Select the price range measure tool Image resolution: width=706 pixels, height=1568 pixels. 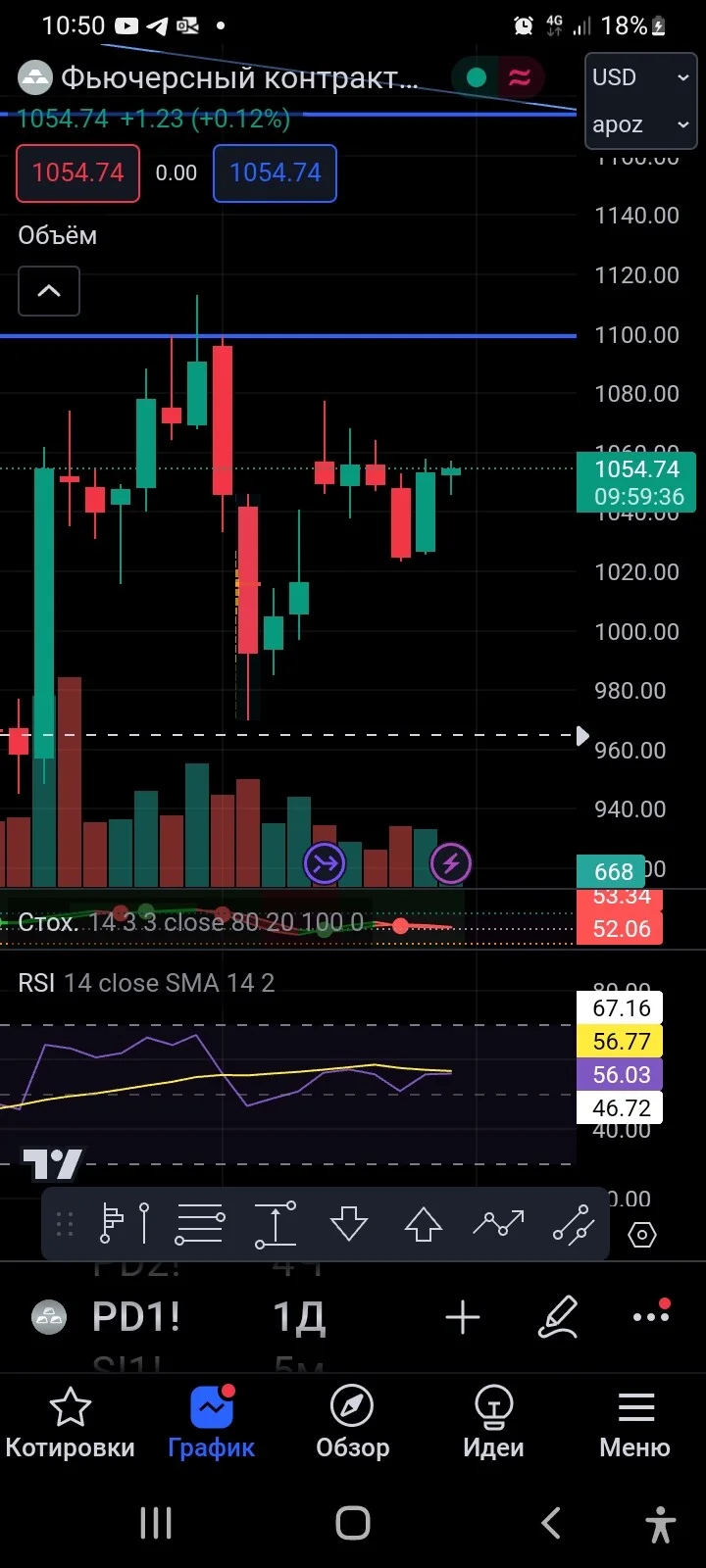click(x=276, y=1224)
